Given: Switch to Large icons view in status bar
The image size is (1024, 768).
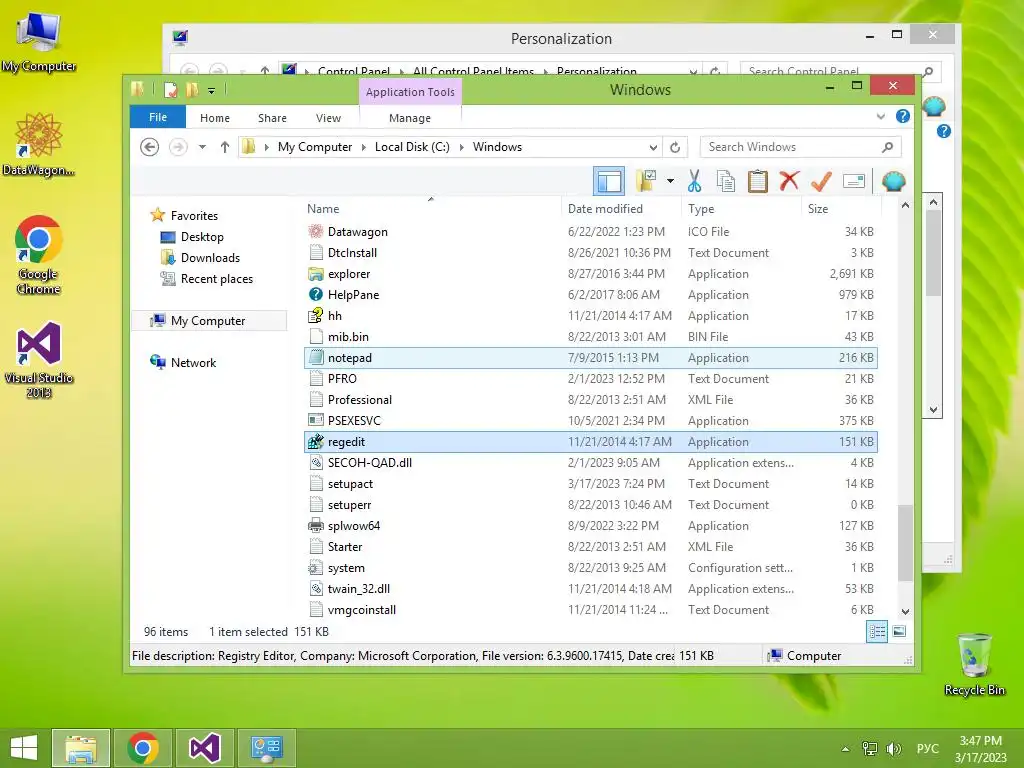Looking at the screenshot, I should coord(899,632).
